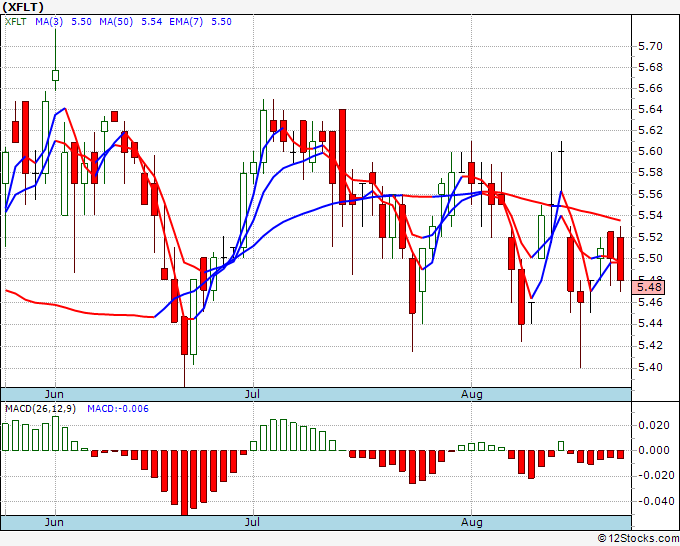Click the 5.40 price axis label
680x546 pixels.
(651, 367)
